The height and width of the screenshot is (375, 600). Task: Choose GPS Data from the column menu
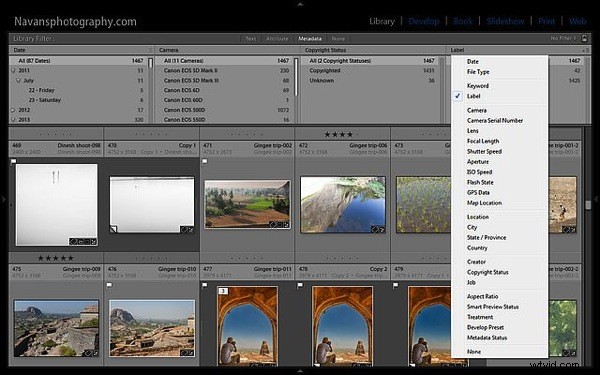[x=478, y=193]
